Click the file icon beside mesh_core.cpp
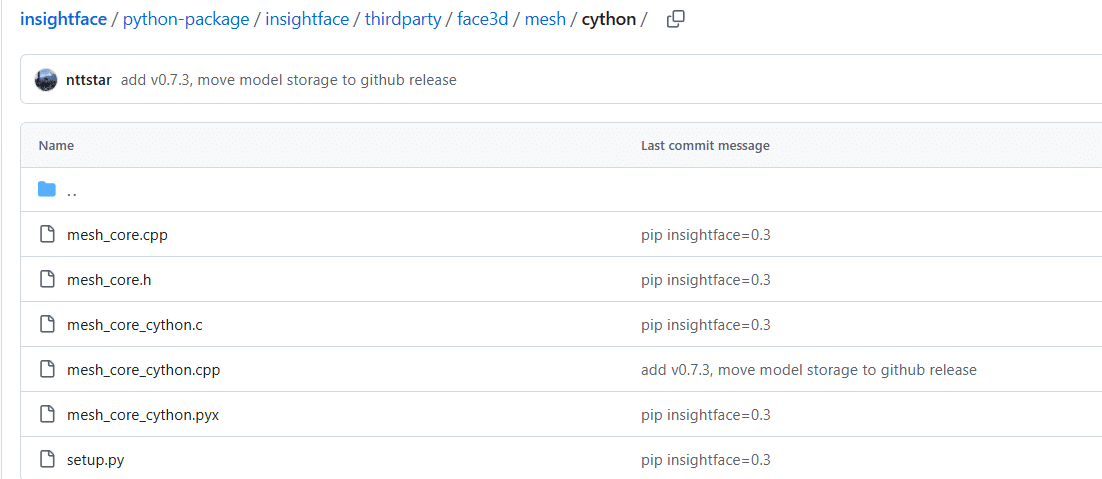 (x=46, y=235)
